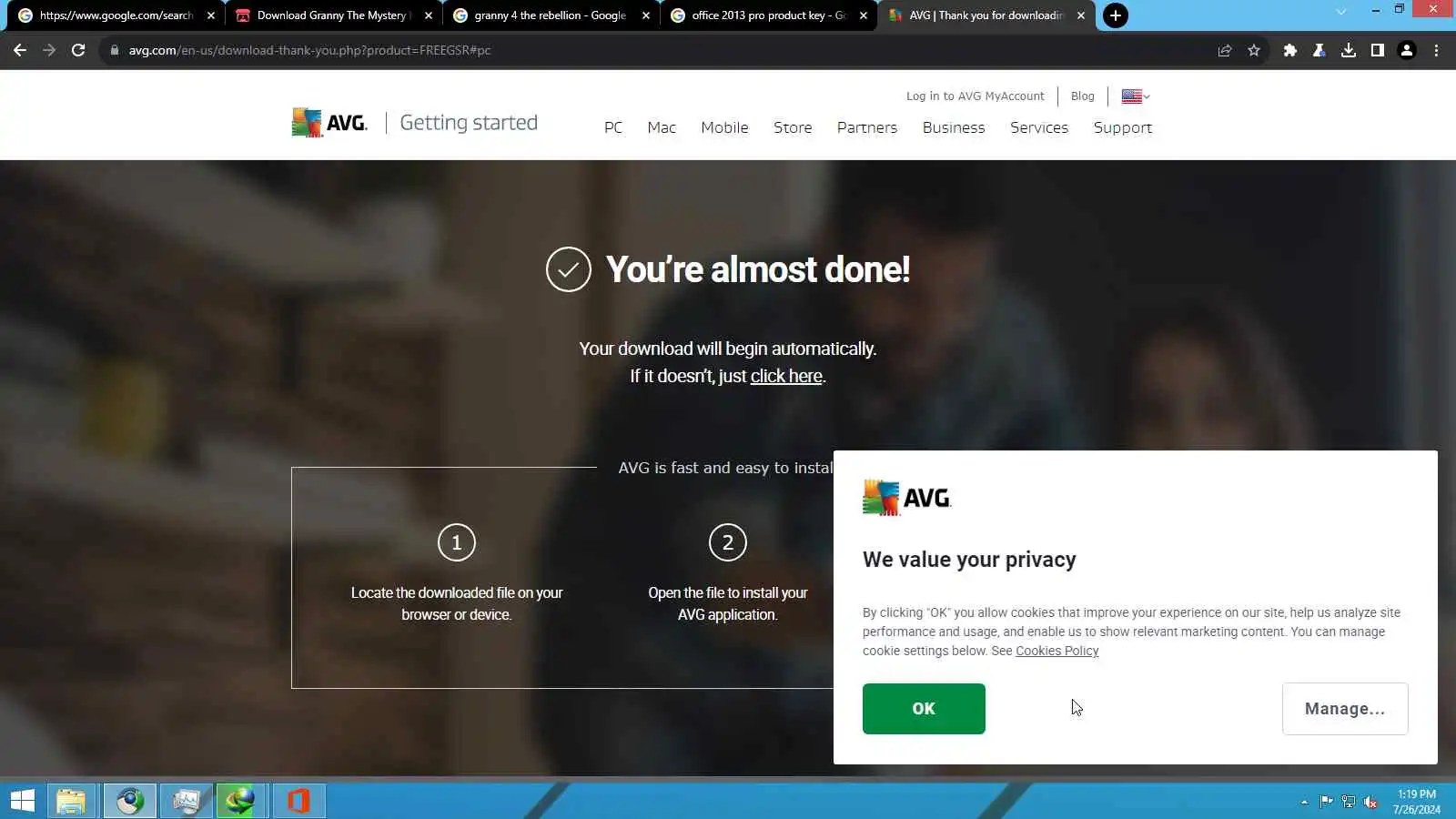Close the google.com/search tab
Image resolution: width=1456 pixels, height=819 pixels.
pyautogui.click(x=211, y=15)
